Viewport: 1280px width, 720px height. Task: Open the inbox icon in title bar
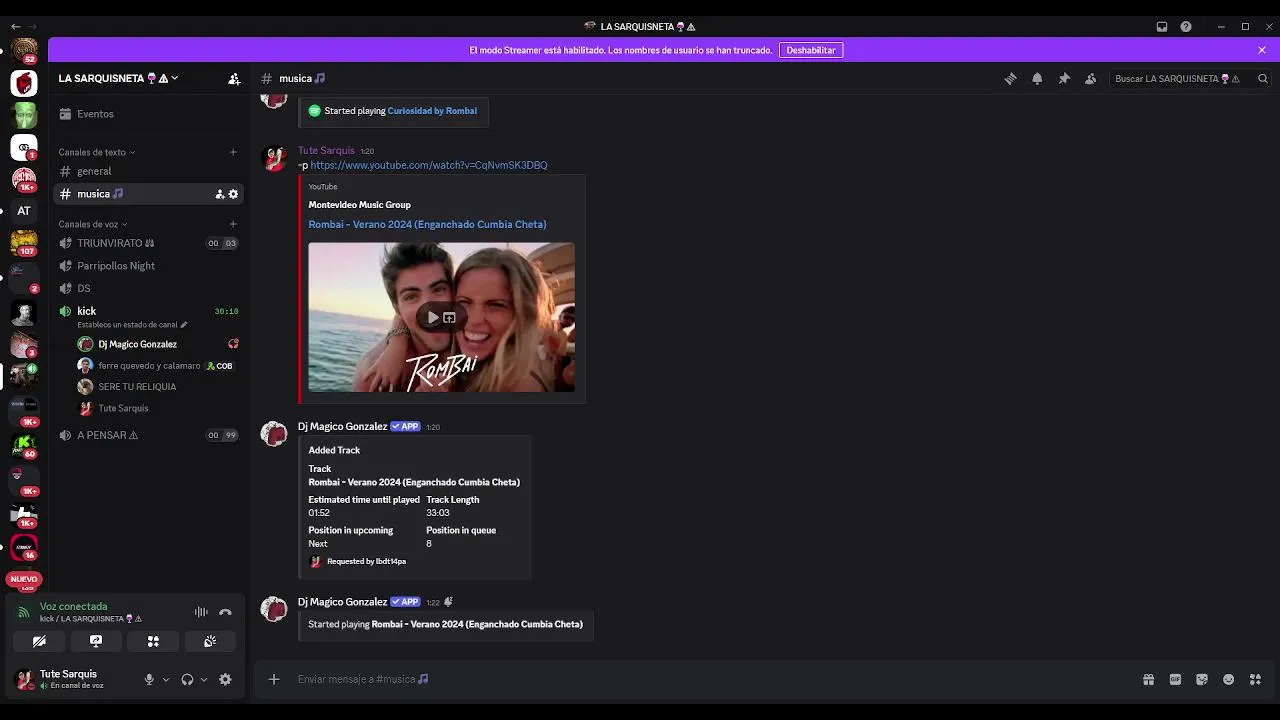click(1162, 27)
